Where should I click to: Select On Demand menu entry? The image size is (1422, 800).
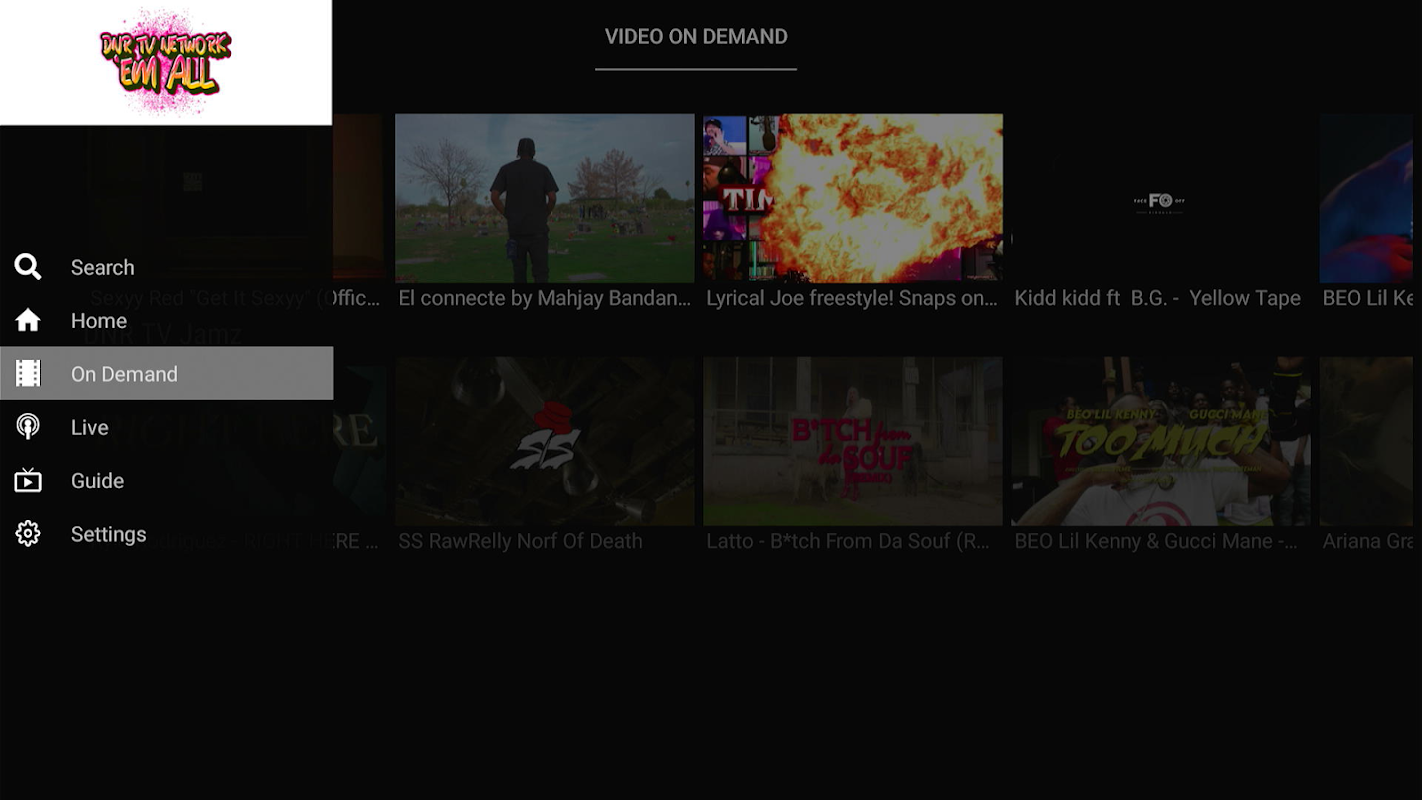(166, 374)
